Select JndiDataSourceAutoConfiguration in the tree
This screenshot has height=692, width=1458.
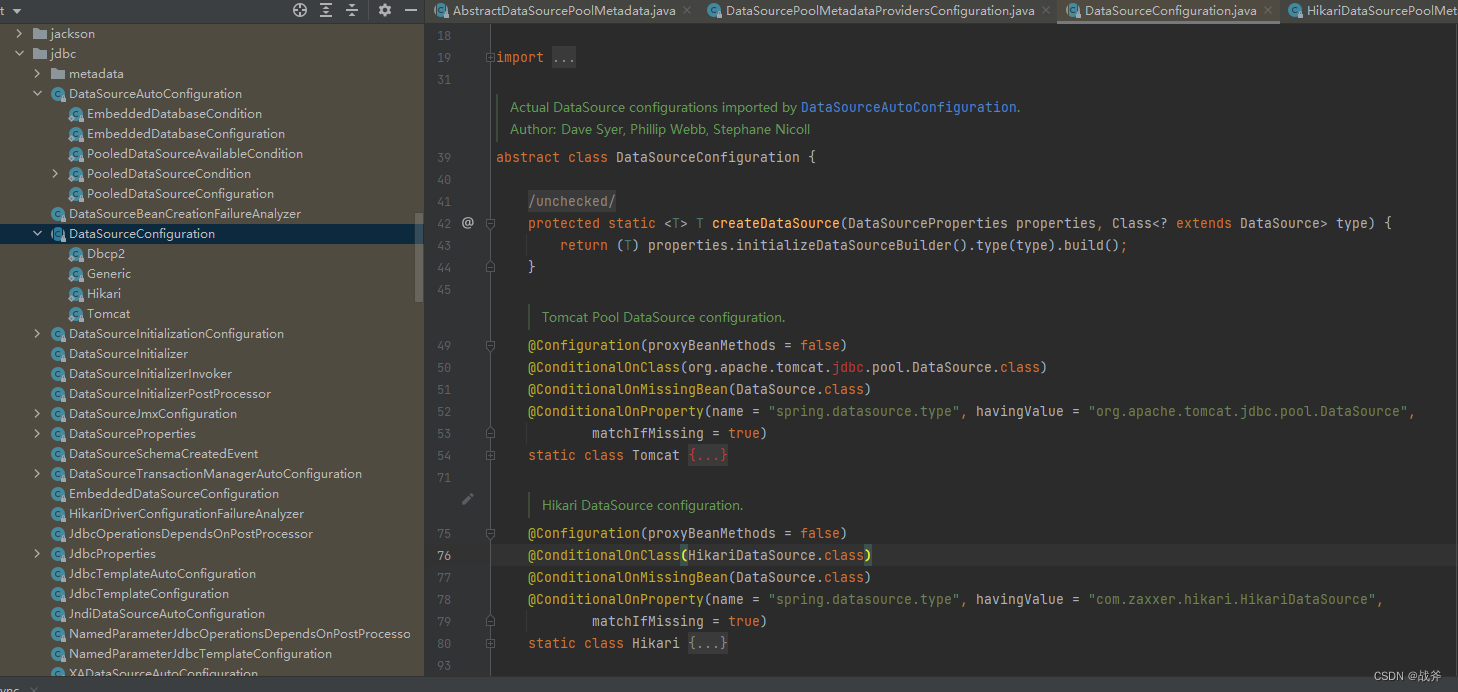click(167, 613)
